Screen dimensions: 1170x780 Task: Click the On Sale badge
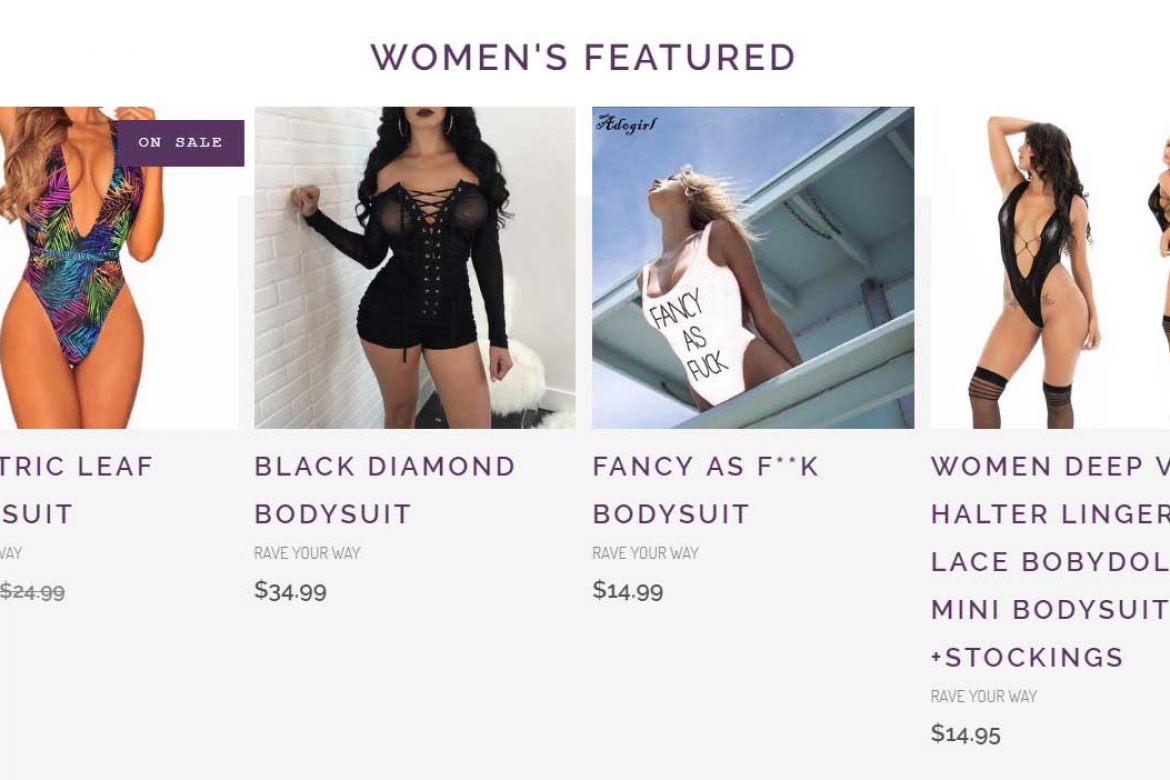(x=180, y=143)
